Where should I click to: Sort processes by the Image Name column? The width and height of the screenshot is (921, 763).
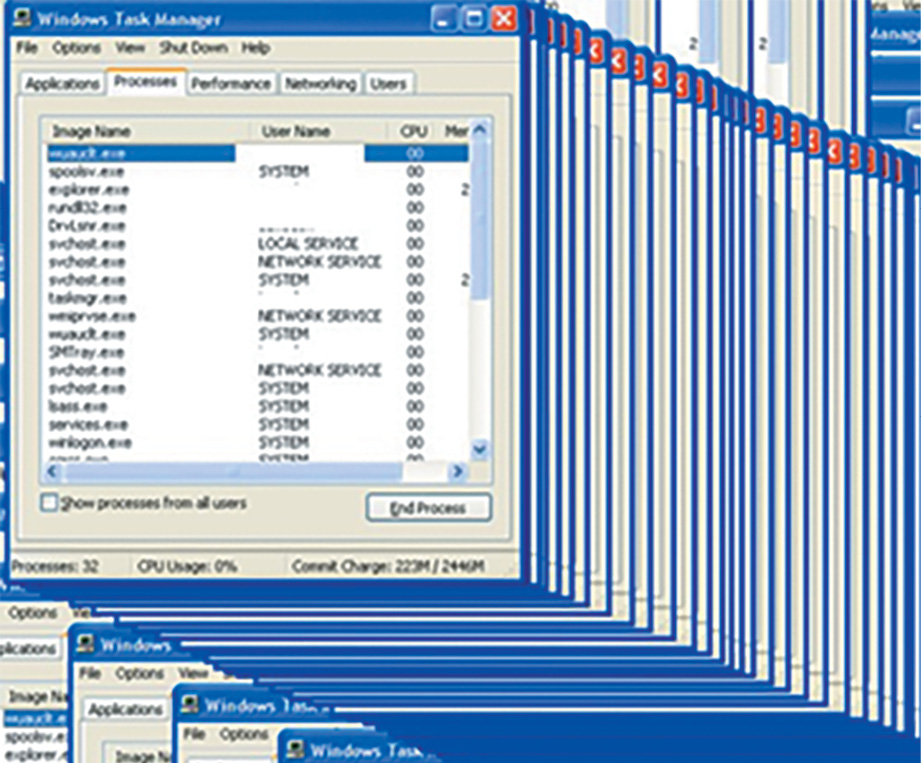[140, 131]
